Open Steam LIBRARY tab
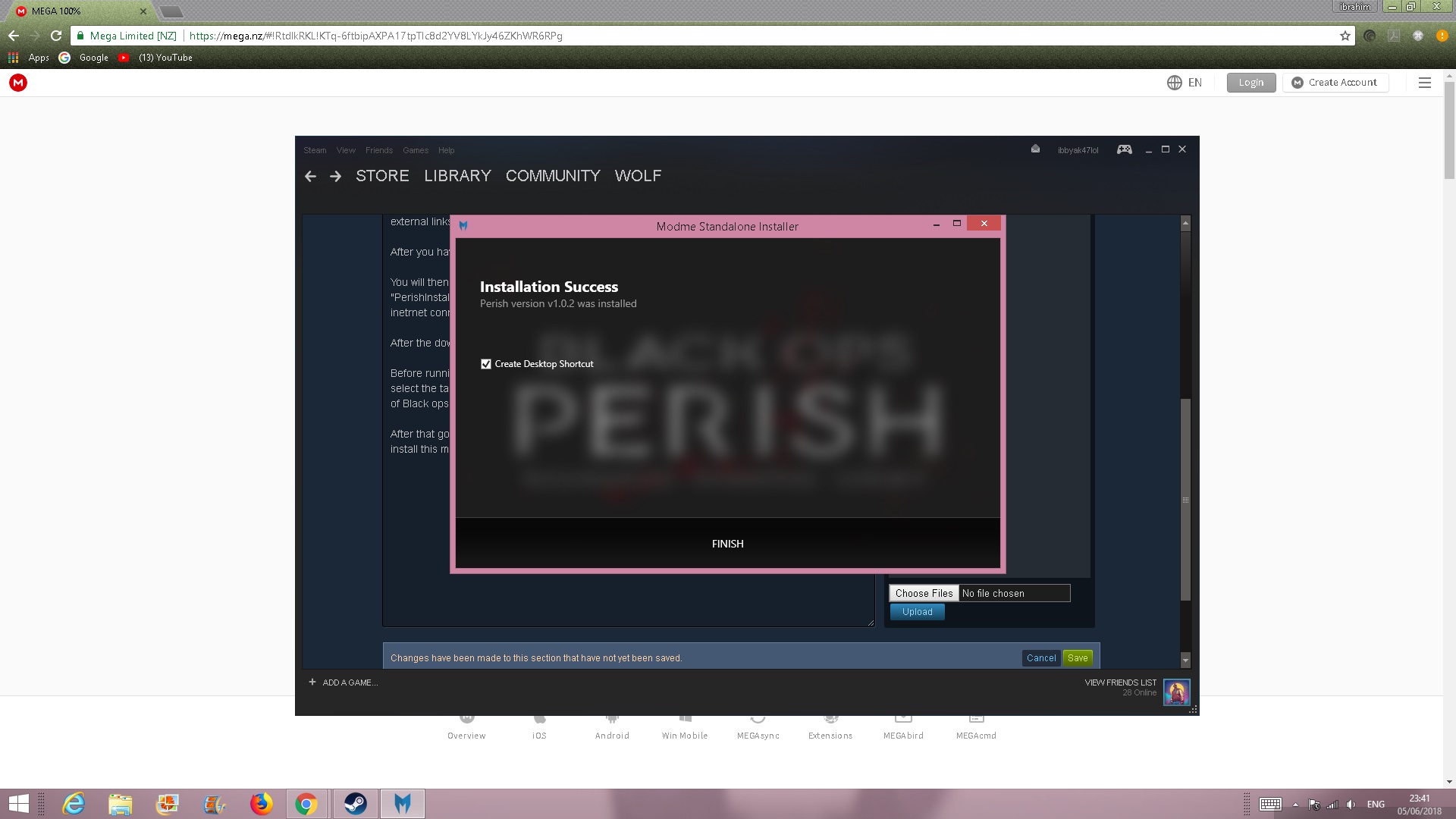The width and height of the screenshot is (1456, 819). pos(457,176)
